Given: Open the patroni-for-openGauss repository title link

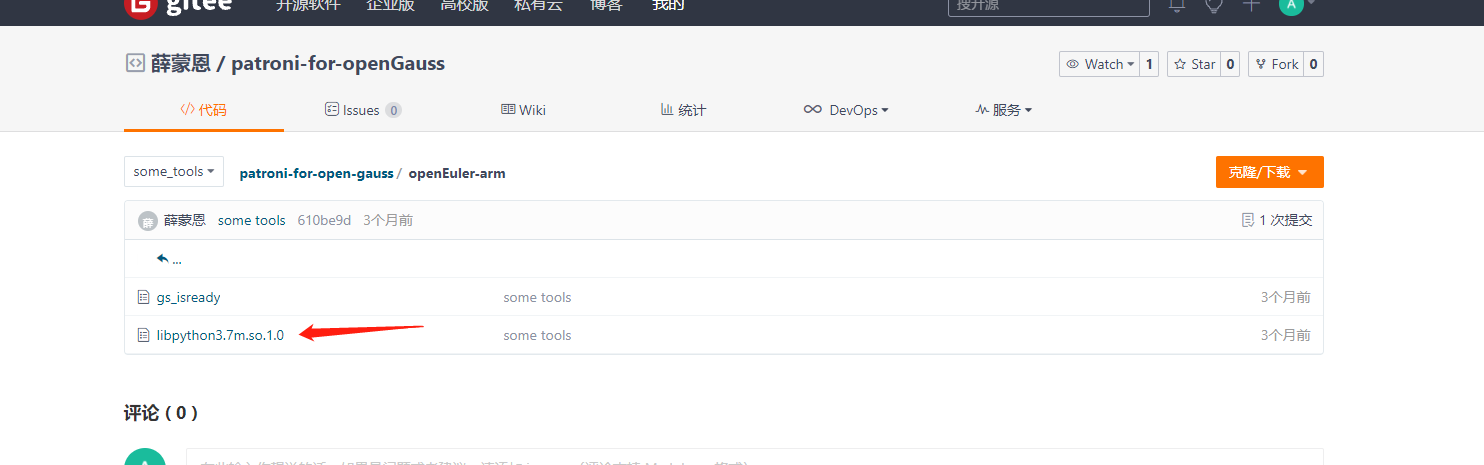Looking at the screenshot, I should point(338,63).
